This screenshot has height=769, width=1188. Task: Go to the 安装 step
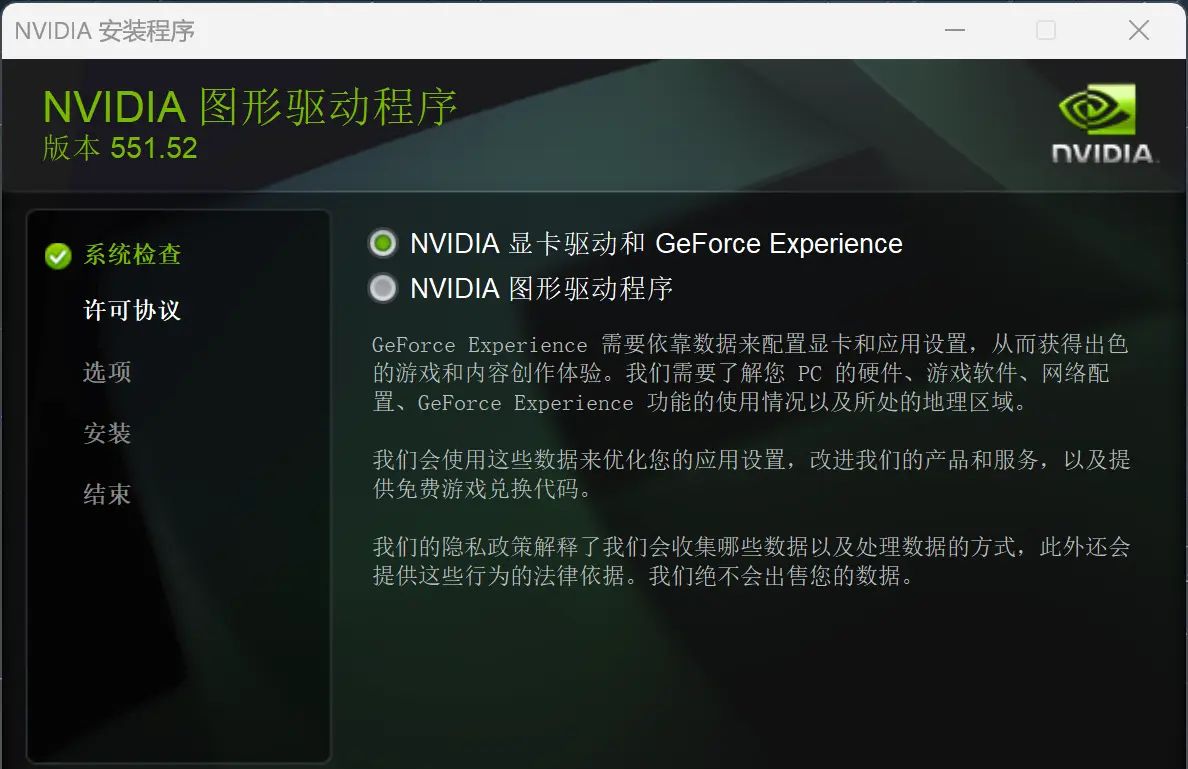(107, 433)
